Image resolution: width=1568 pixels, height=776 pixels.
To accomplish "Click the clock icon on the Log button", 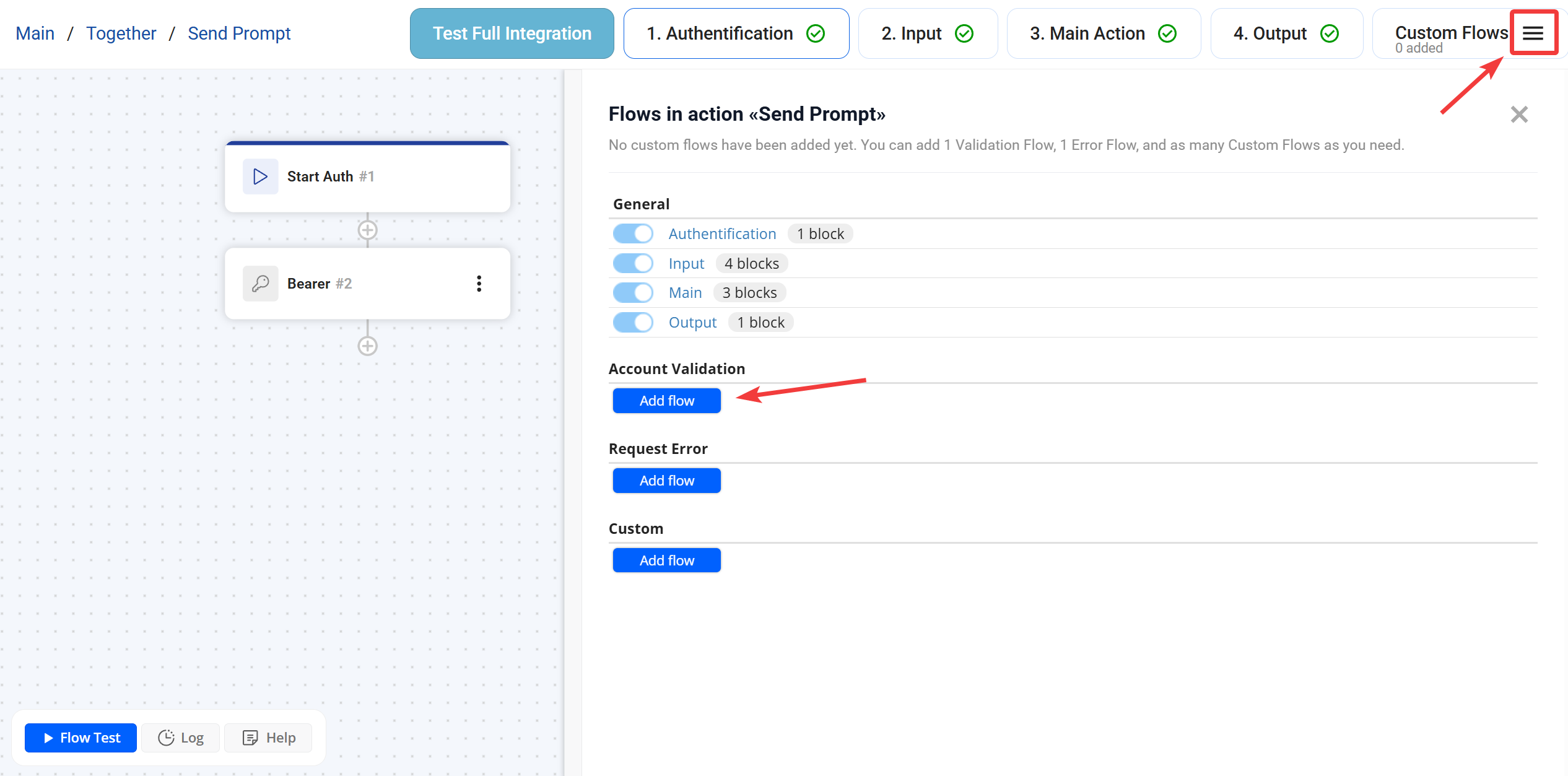I will (165, 738).
